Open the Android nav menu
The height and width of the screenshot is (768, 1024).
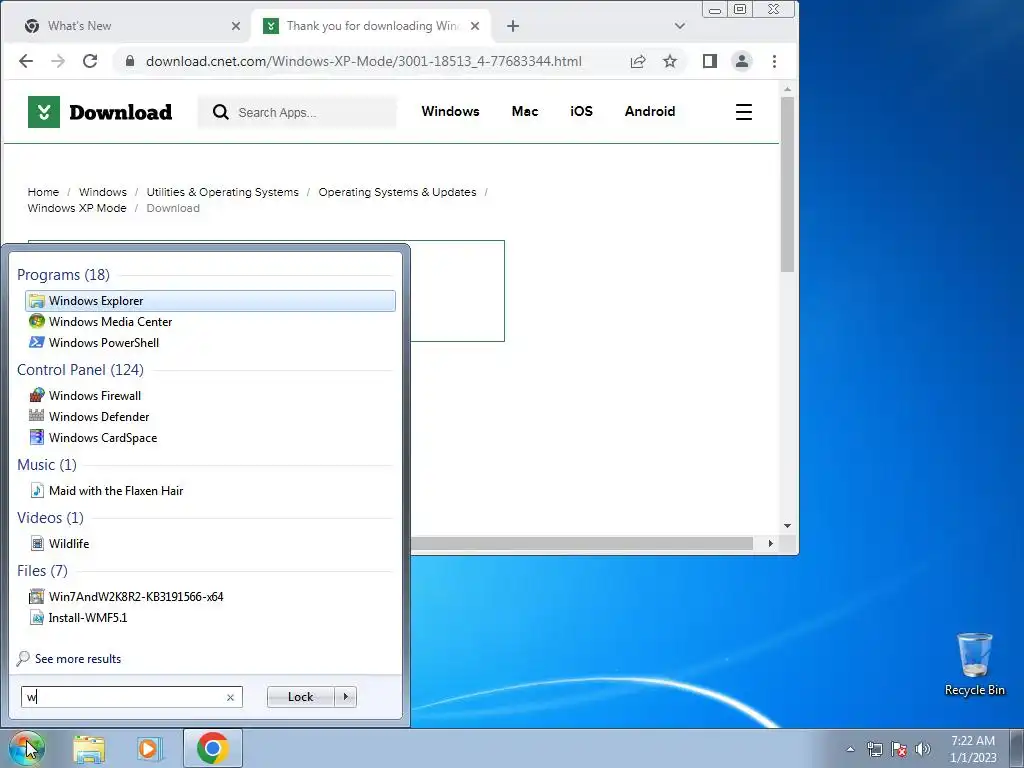[x=650, y=111]
